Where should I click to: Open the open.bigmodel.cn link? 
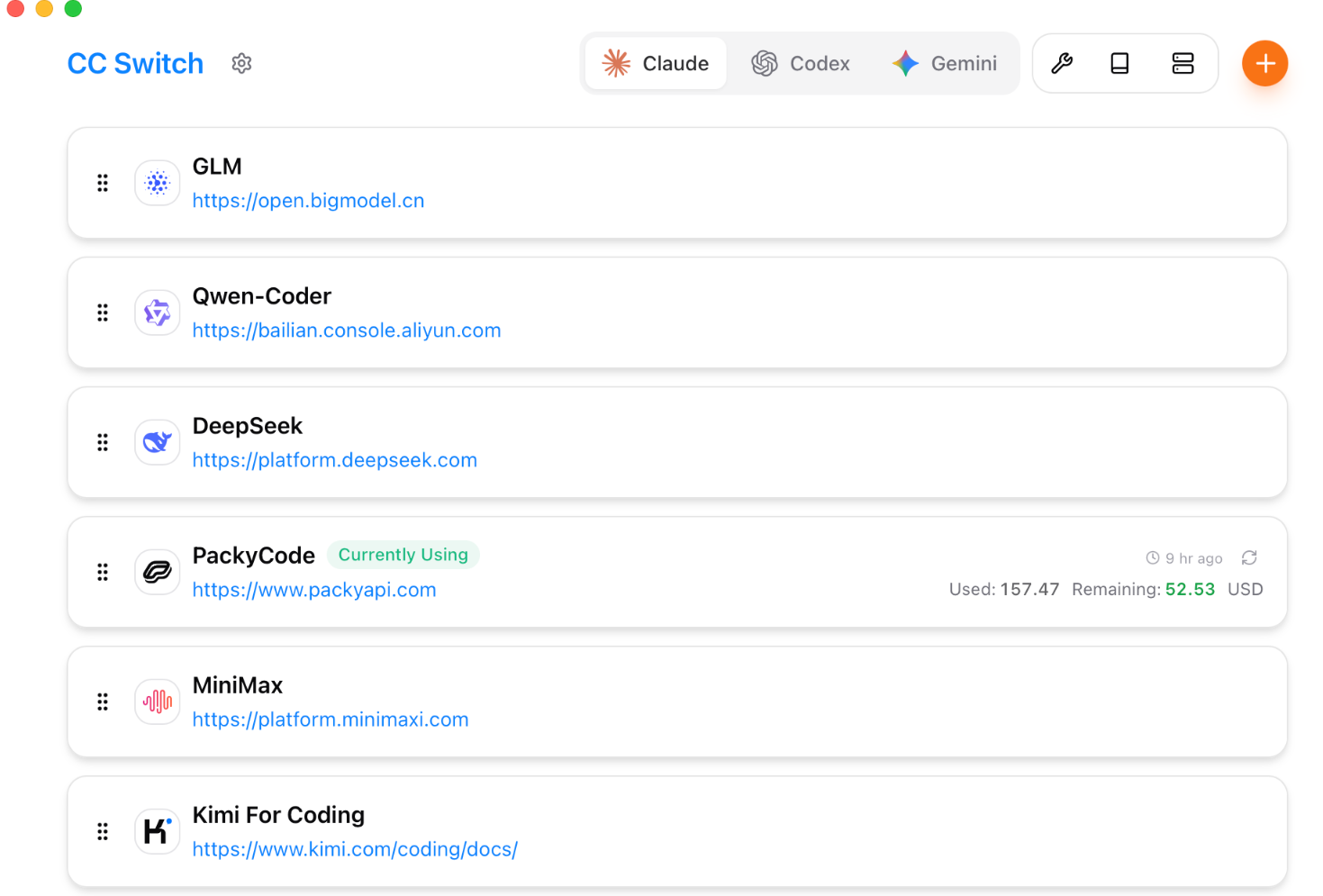point(308,201)
